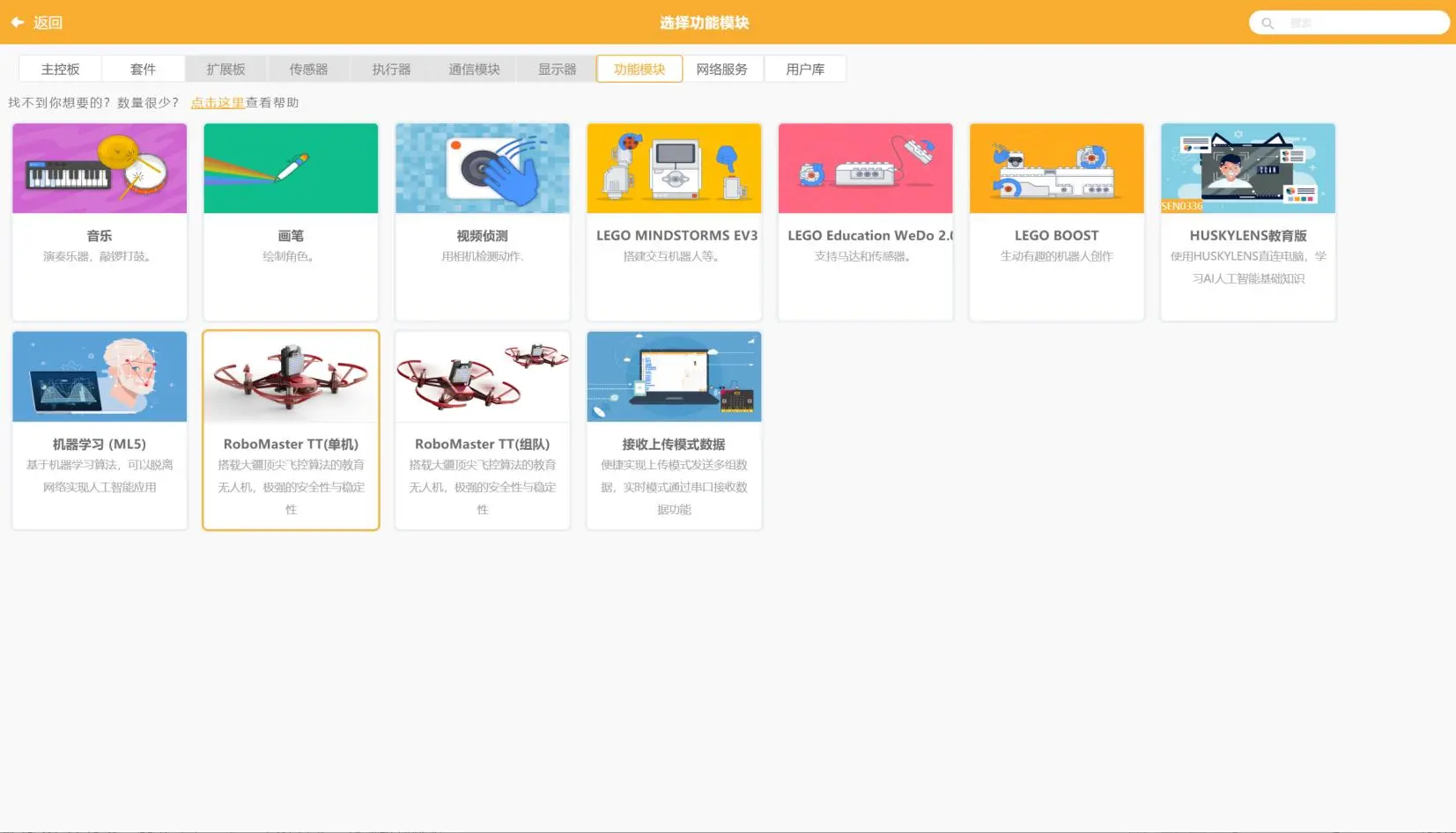Go to the 用户库 tab

[805, 69]
